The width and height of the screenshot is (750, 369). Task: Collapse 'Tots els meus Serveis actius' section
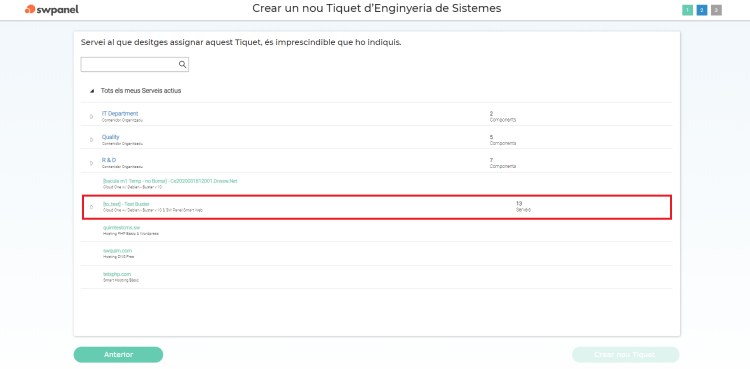click(92, 91)
